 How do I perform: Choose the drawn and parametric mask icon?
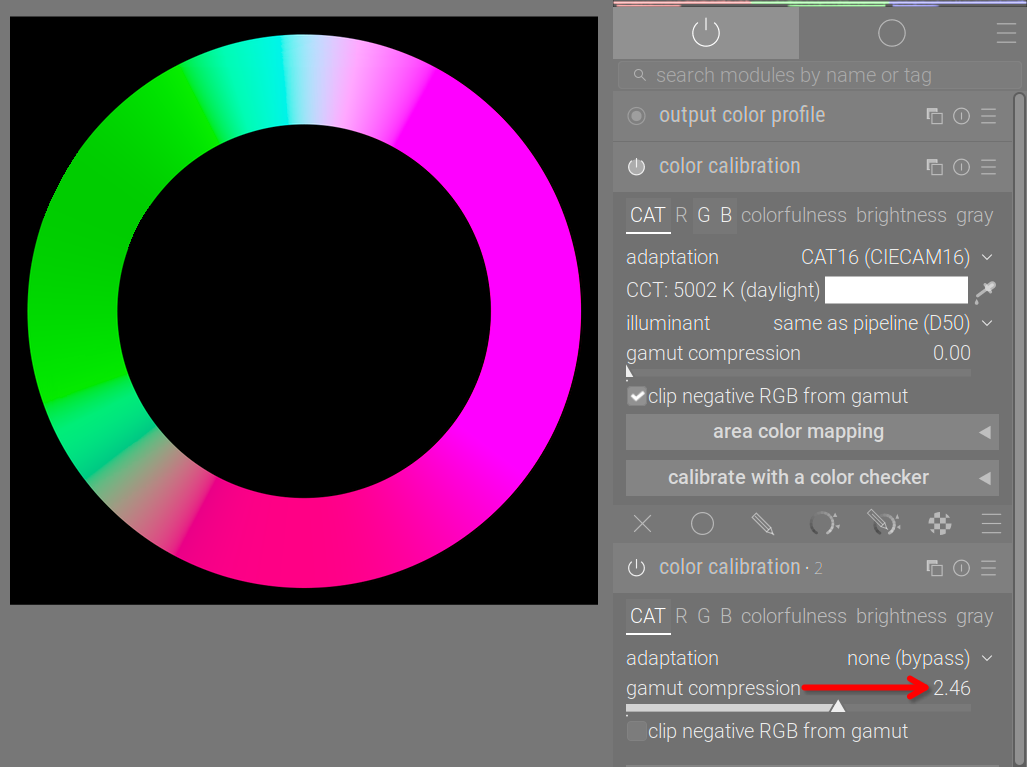883,524
